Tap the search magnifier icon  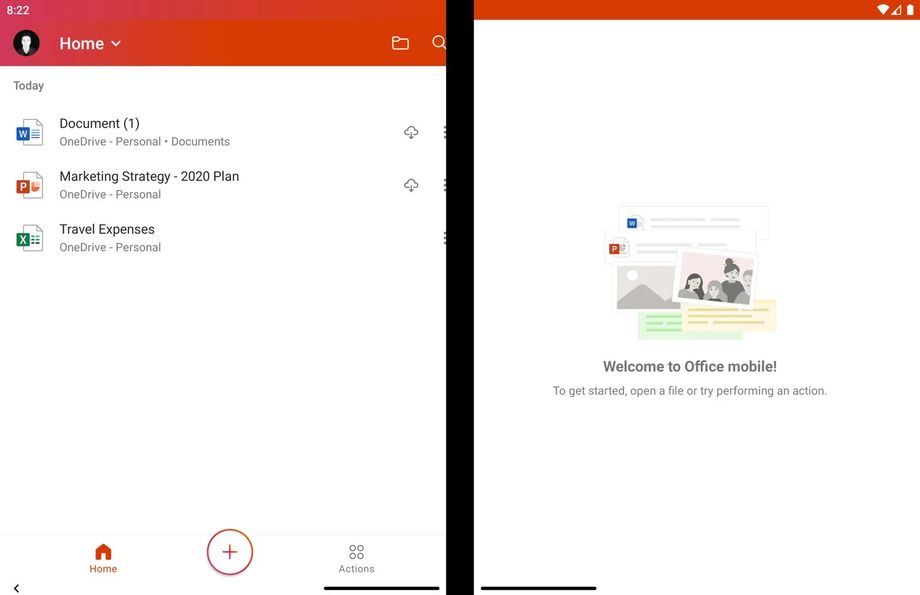438,43
